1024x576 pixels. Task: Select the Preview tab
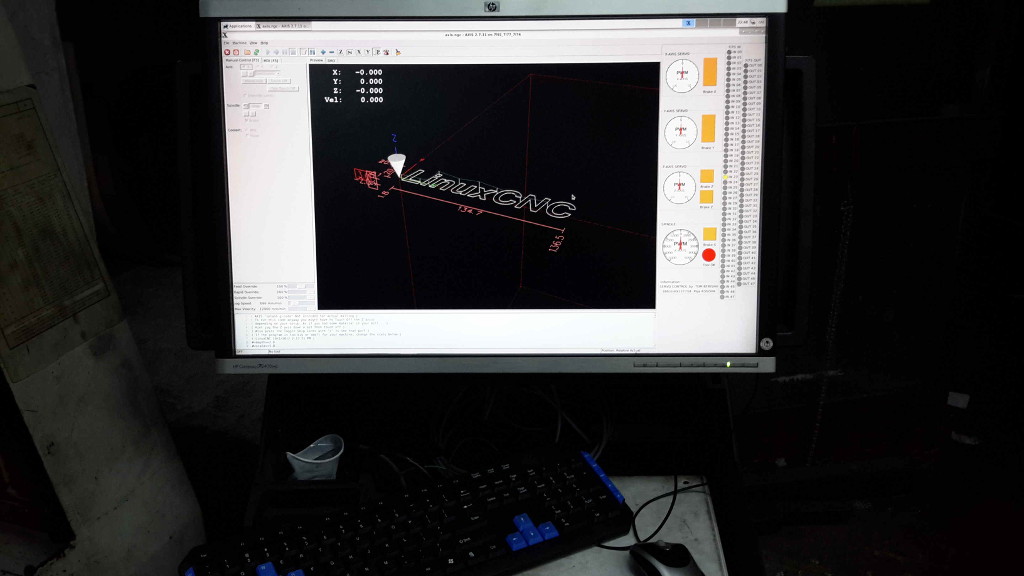(x=317, y=60)
